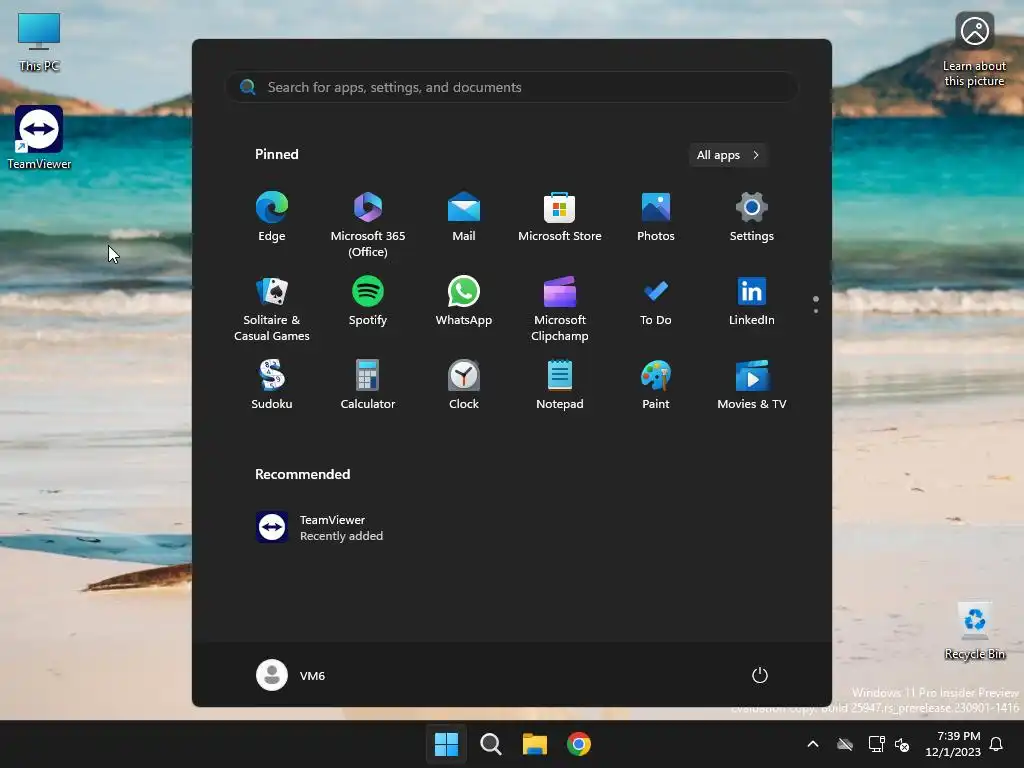1024x768 pixels.
Task: Click Learn about this picture icon
Action: point(974,50)
